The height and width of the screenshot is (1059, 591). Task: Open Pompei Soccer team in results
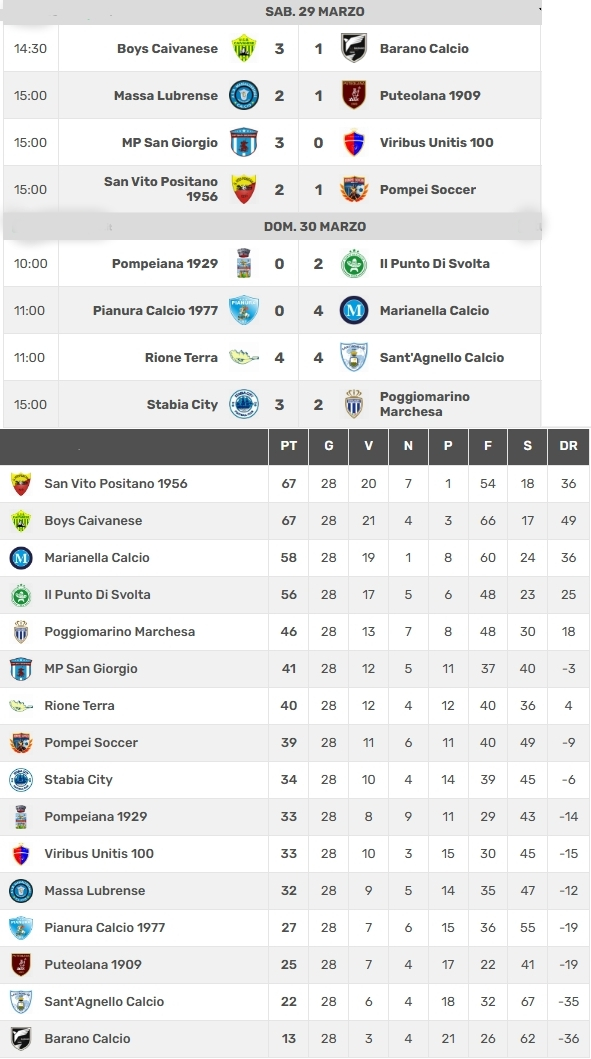pyautogui.click(x=428, y=190)
